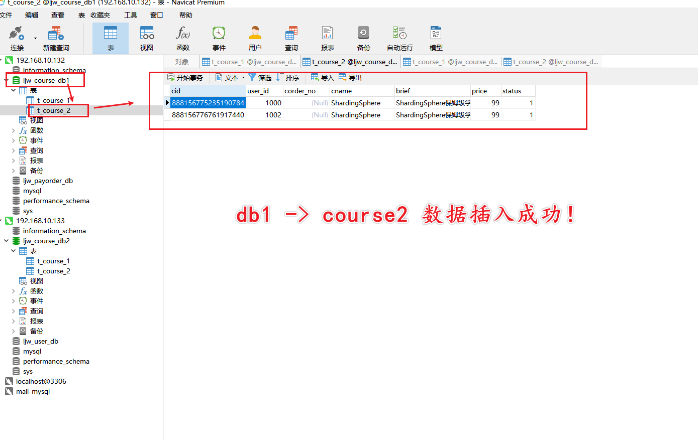Collapse the ljw_course_db1 database node
The width and height of the screenshot is (698, 440).
[6, 80]
